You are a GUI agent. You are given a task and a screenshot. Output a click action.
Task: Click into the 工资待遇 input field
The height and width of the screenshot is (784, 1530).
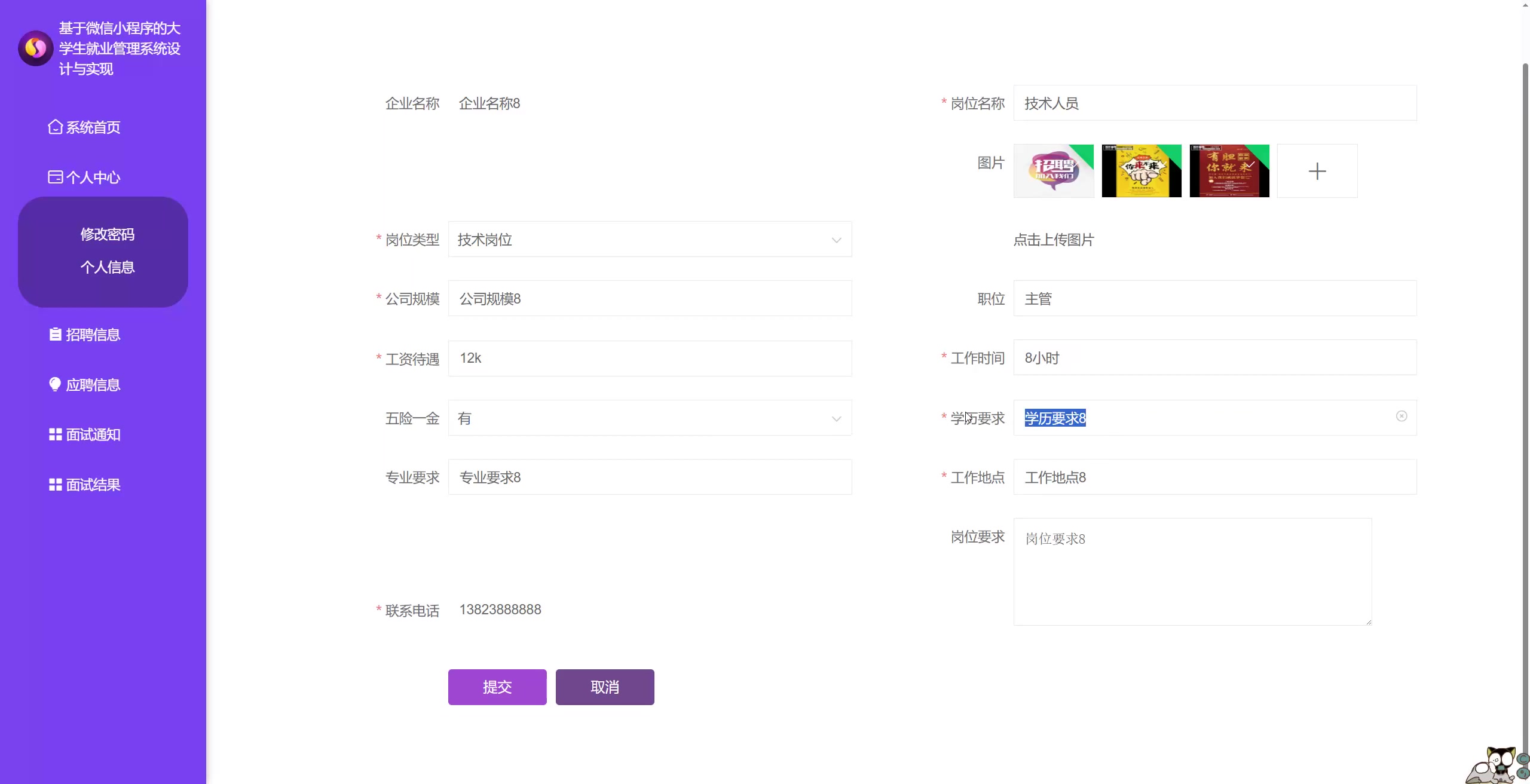(x=650, y=359)
